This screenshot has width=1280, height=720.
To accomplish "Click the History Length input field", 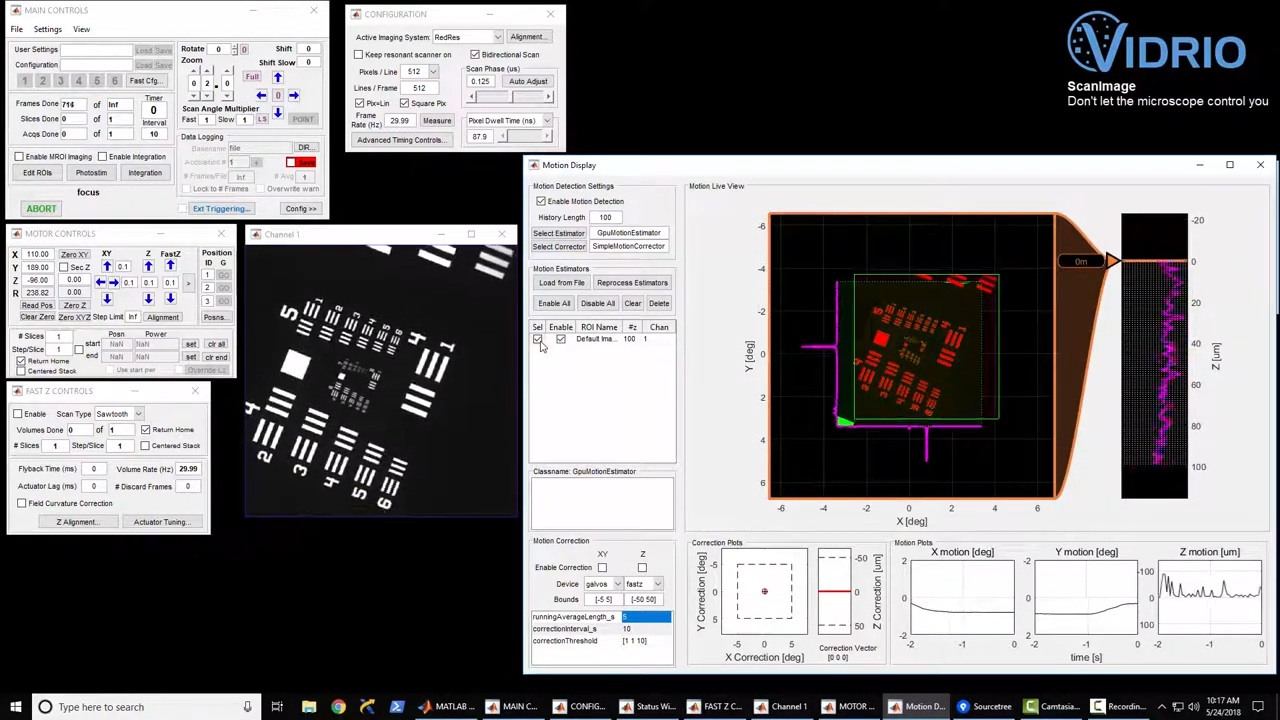I will (x=605, y=217).
